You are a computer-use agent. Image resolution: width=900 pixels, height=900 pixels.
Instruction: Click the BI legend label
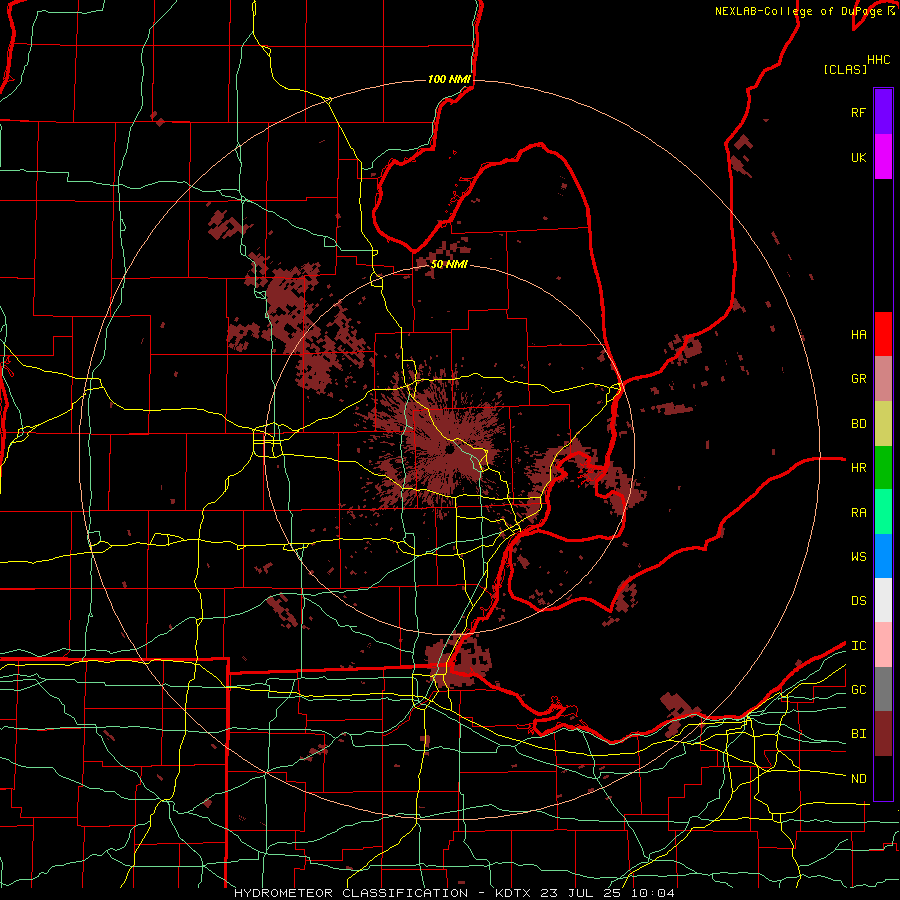tap(858, 734)
